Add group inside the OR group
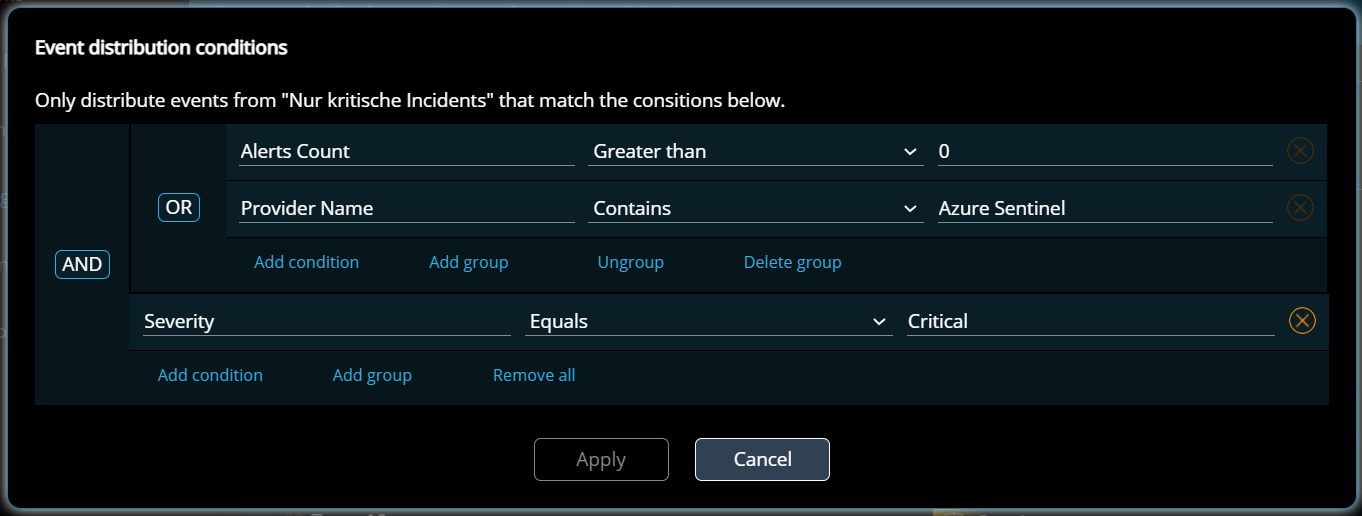The width and height of the screenshot is (1362, 516). (469, 262)
